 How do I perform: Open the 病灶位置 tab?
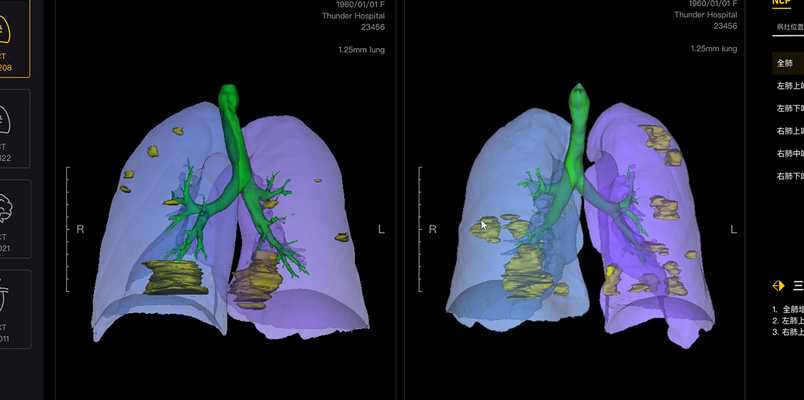click(x=790, y=26)
